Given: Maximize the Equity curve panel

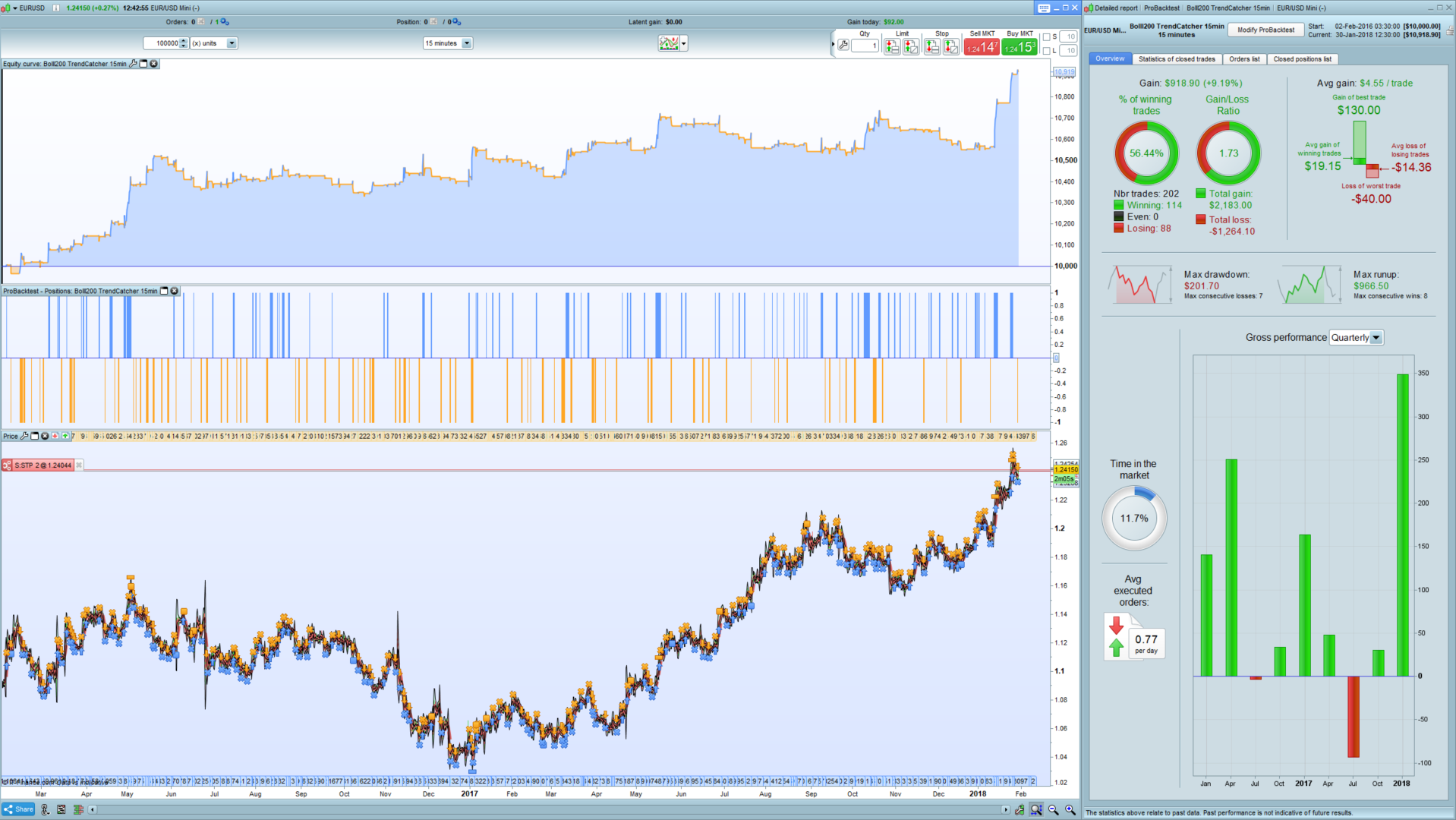Looking at the screenshot, I should [143, 64].
